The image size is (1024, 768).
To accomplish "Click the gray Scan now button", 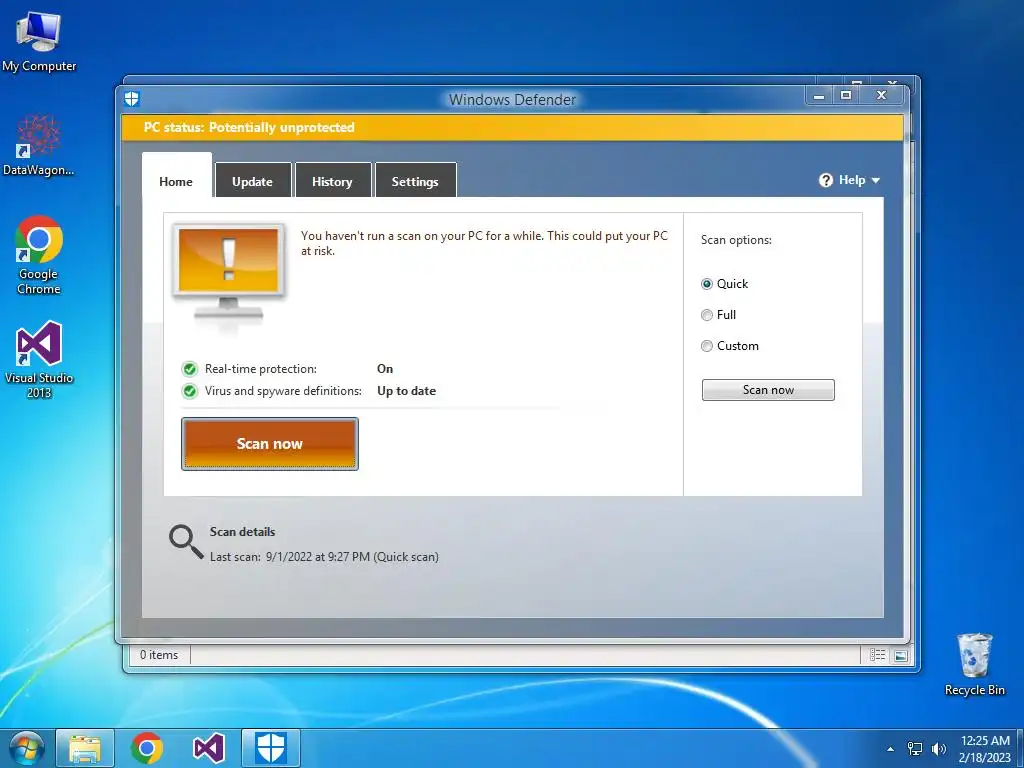I will [768, 390].
